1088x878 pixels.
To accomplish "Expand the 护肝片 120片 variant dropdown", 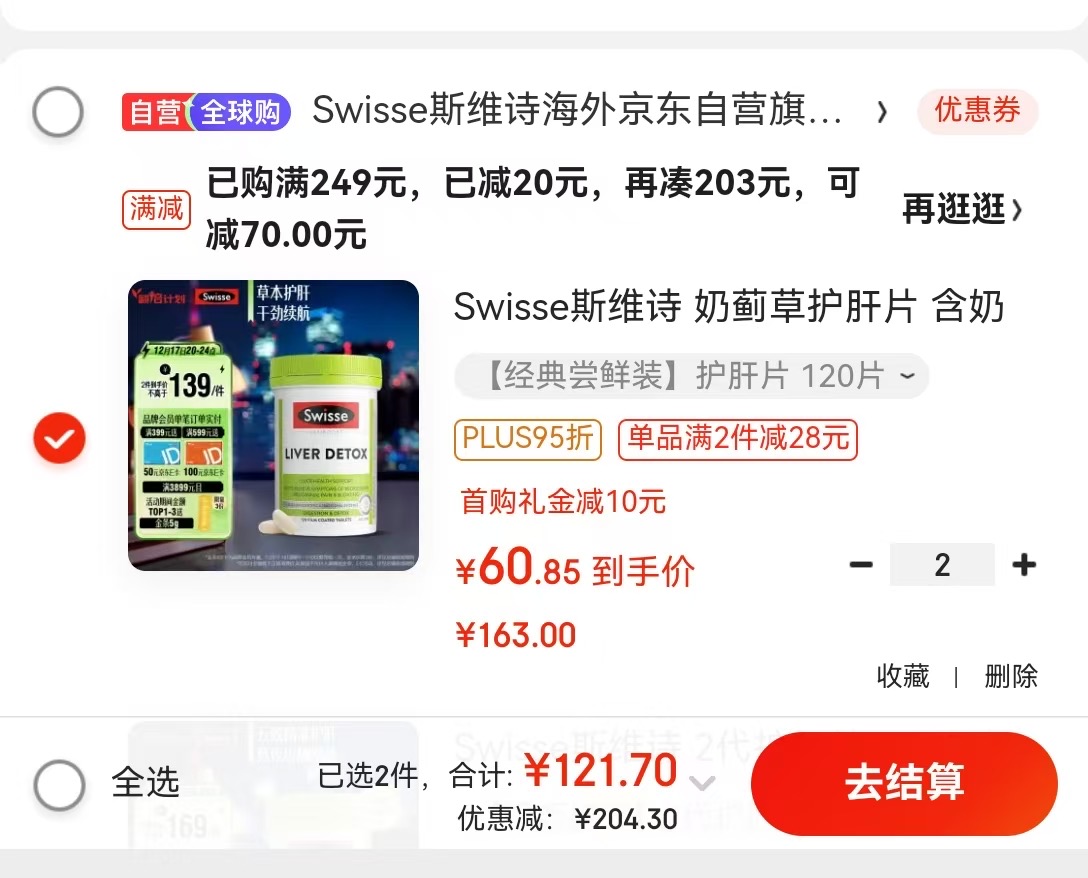I will (692, 376).
